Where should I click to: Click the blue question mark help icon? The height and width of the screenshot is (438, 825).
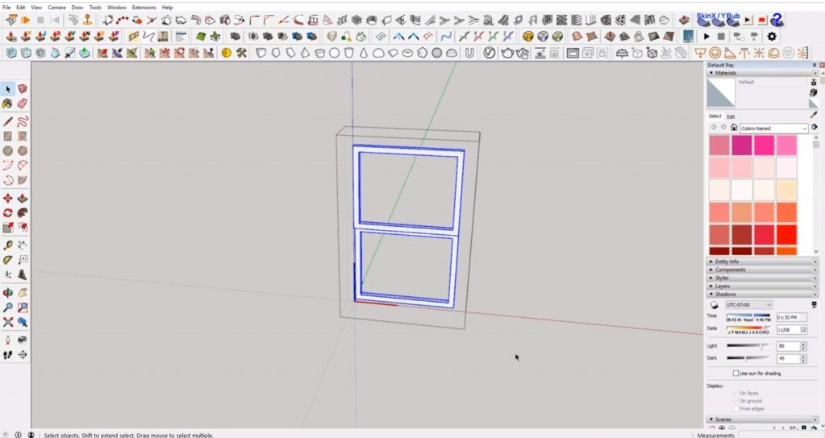pos(777,20)
